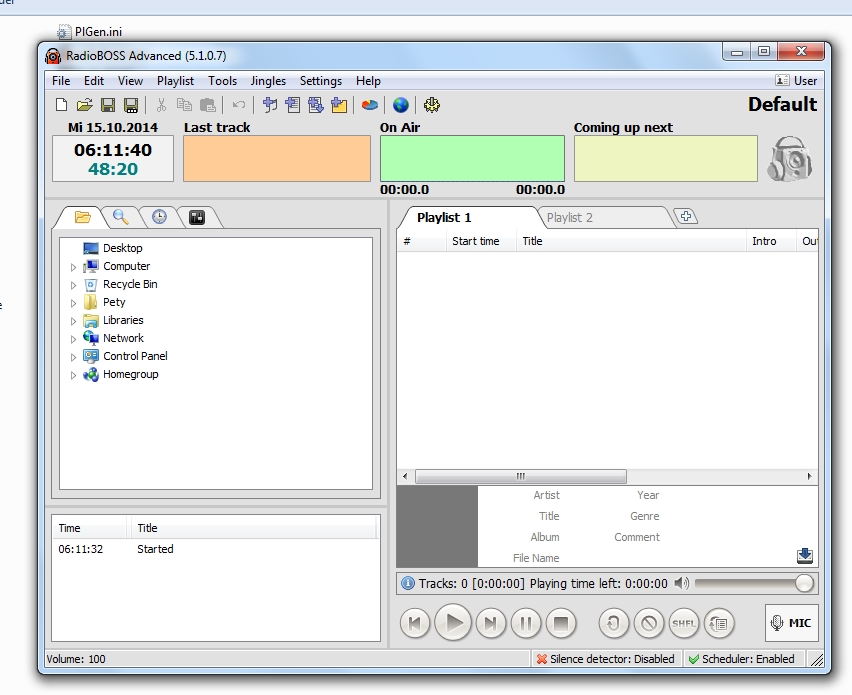Expand the Computer tree node

73,267
